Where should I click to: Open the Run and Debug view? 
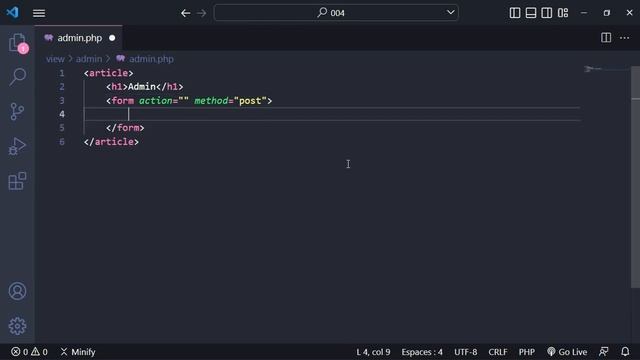[17, 146]
